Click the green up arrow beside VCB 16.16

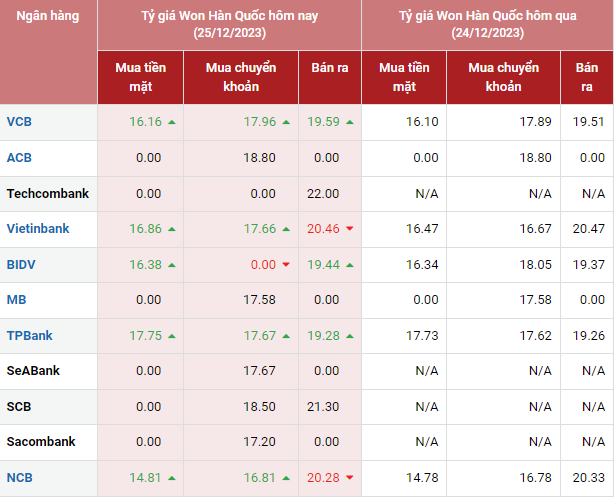click(x=172, y=122)
